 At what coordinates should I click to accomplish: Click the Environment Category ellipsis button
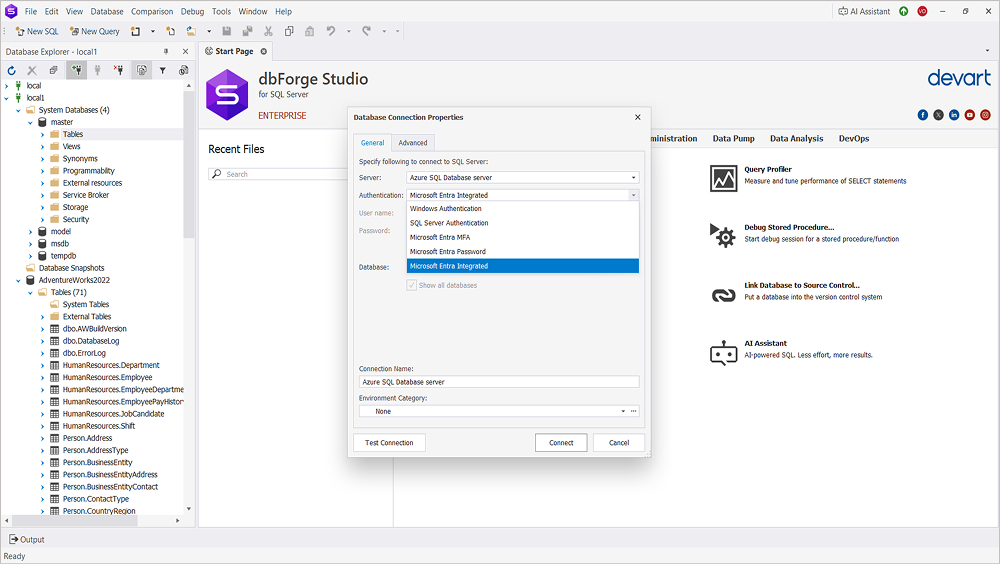pos(633,412)
